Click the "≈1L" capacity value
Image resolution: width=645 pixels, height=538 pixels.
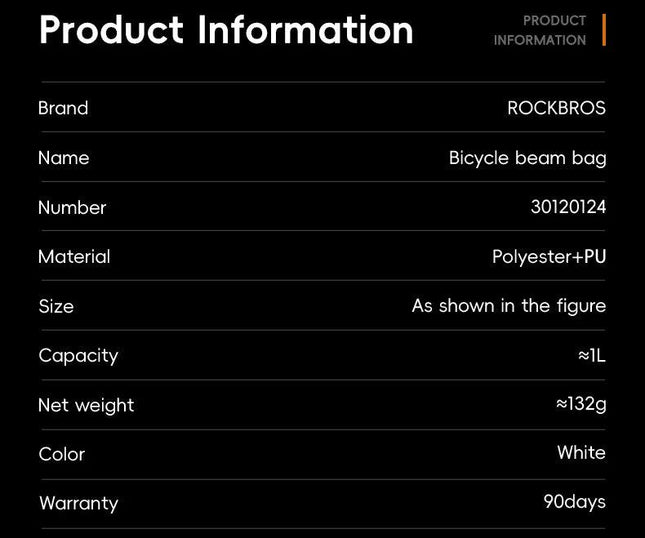point(592,356)
